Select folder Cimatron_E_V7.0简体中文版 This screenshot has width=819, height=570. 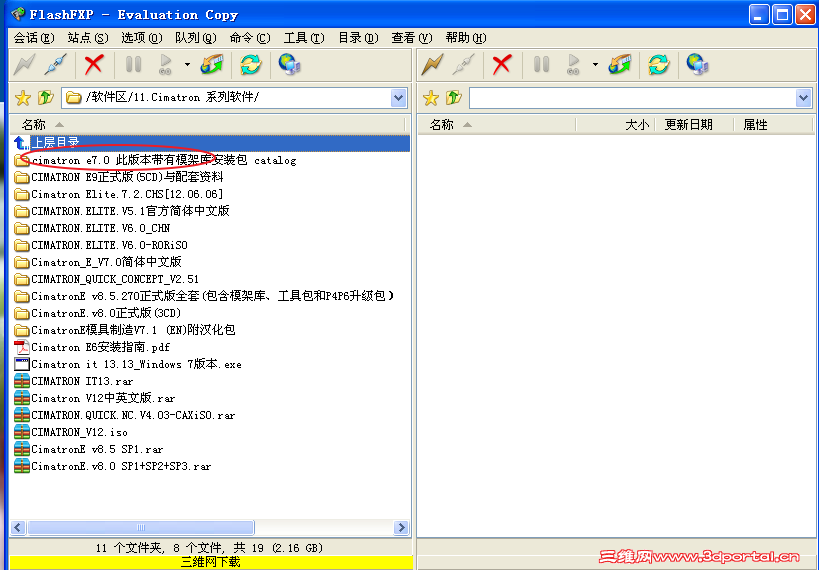pyautogui.click(x=98, y=262)
